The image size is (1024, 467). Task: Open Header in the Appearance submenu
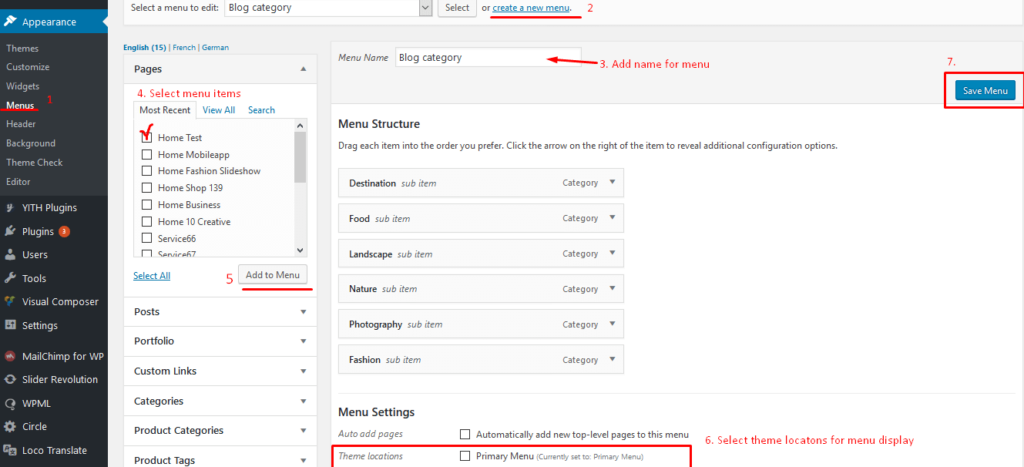[21, 123]
